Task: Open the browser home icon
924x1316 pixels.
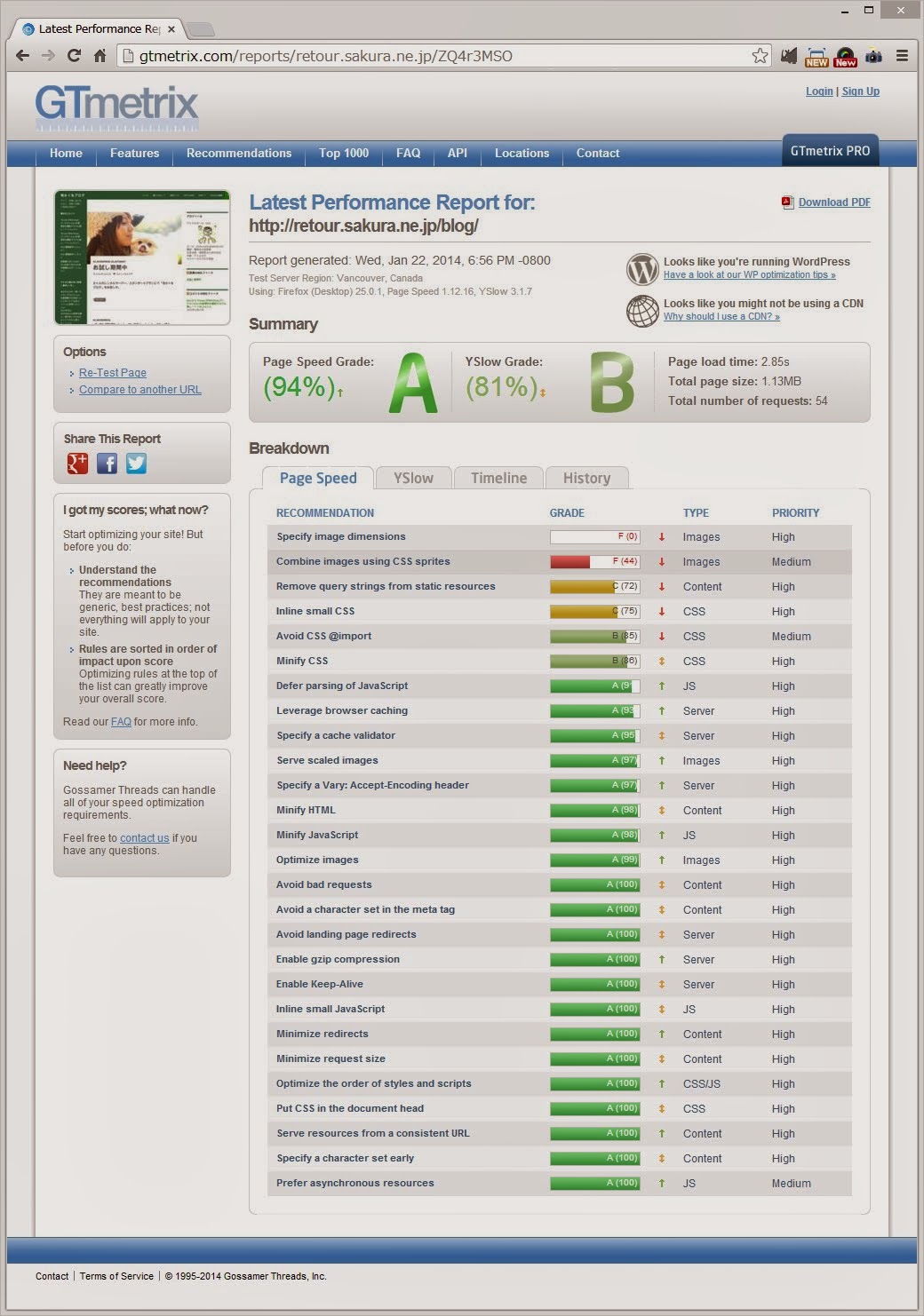Action: [x=100, y=56]
